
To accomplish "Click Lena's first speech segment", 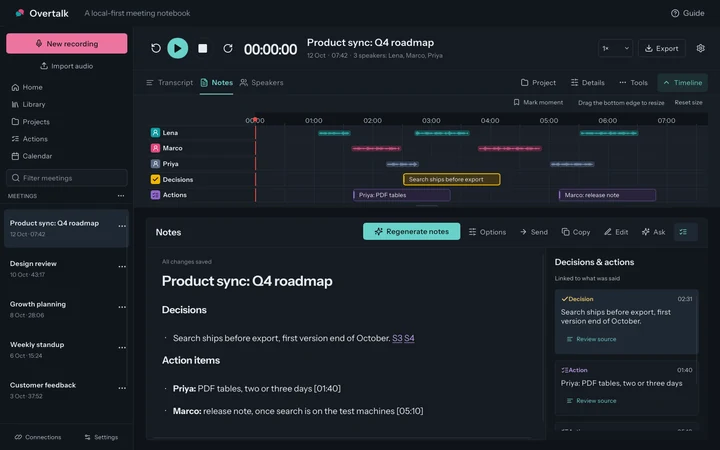I will (334, 133).
